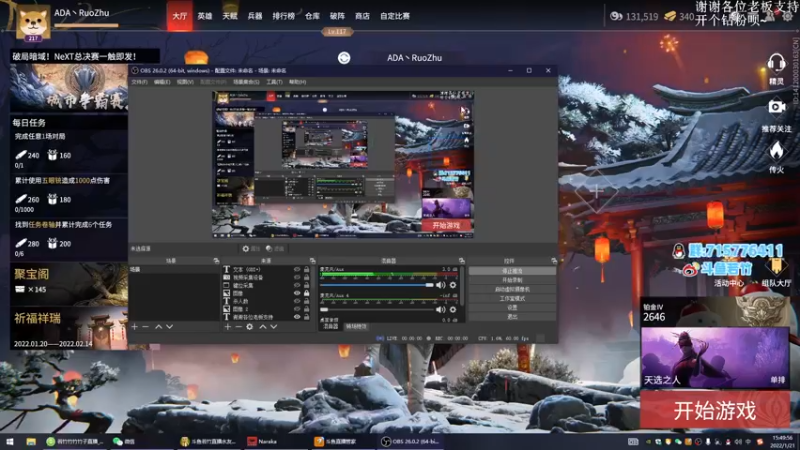Viewport: 800px width, 450px height.
Task: Move scene down with the arrow in Scenes panel
Action: coord(169,327)
